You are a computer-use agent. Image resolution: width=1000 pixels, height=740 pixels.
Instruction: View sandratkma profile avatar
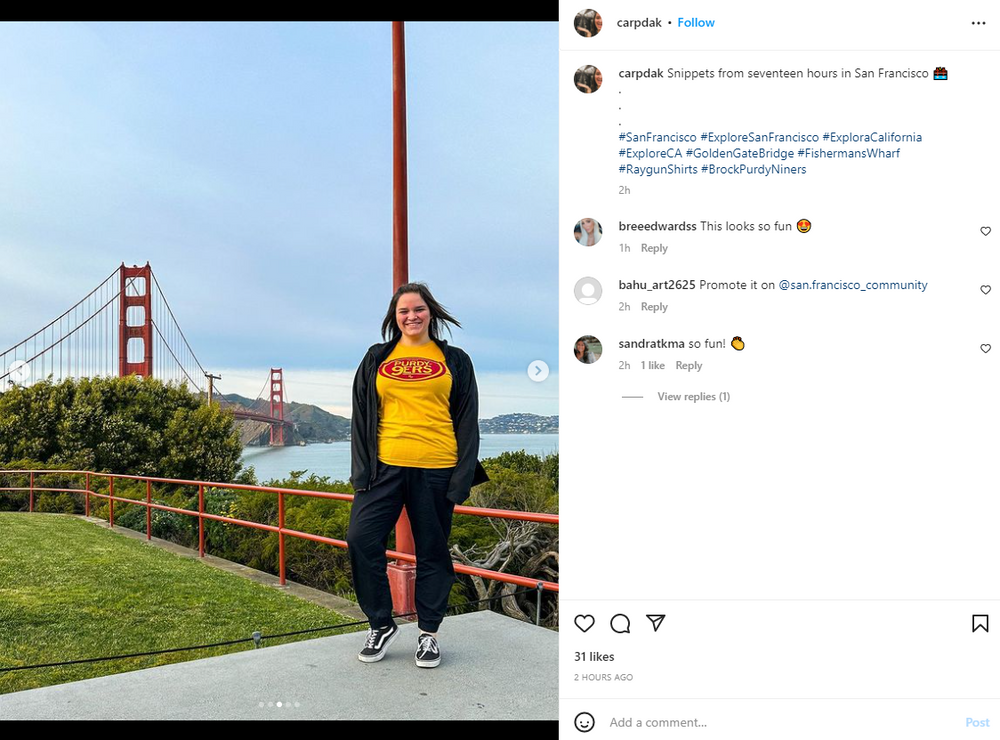(x=588, y=349)
